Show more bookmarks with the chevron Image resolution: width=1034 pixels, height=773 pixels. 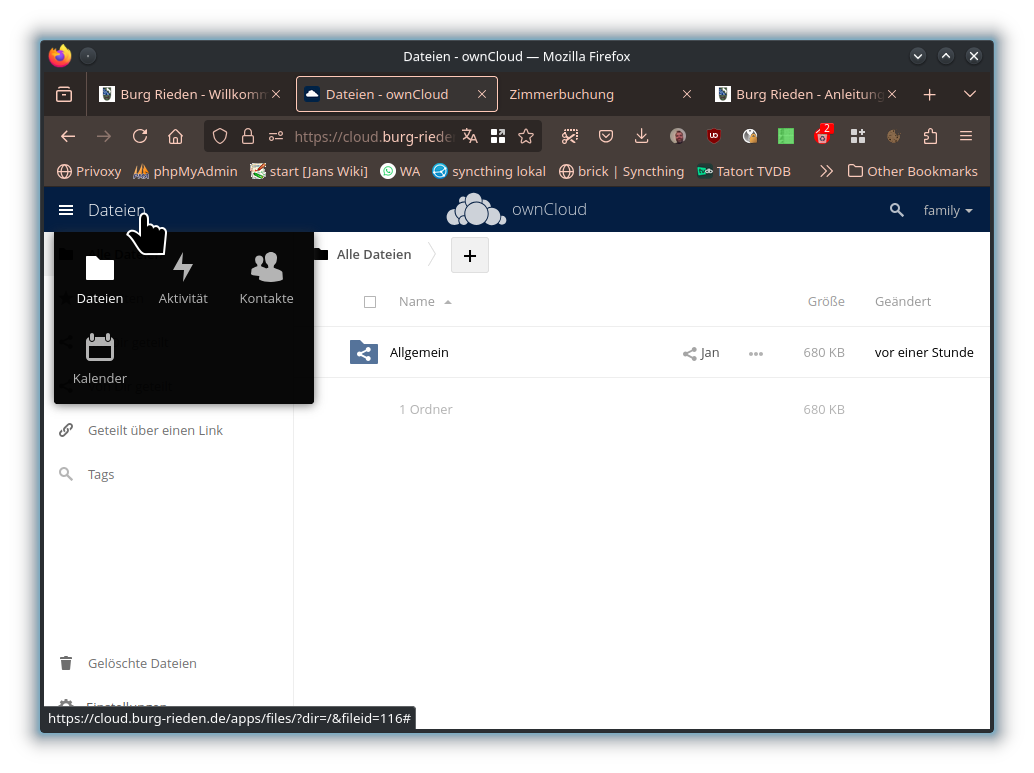(x=826, y=171)
